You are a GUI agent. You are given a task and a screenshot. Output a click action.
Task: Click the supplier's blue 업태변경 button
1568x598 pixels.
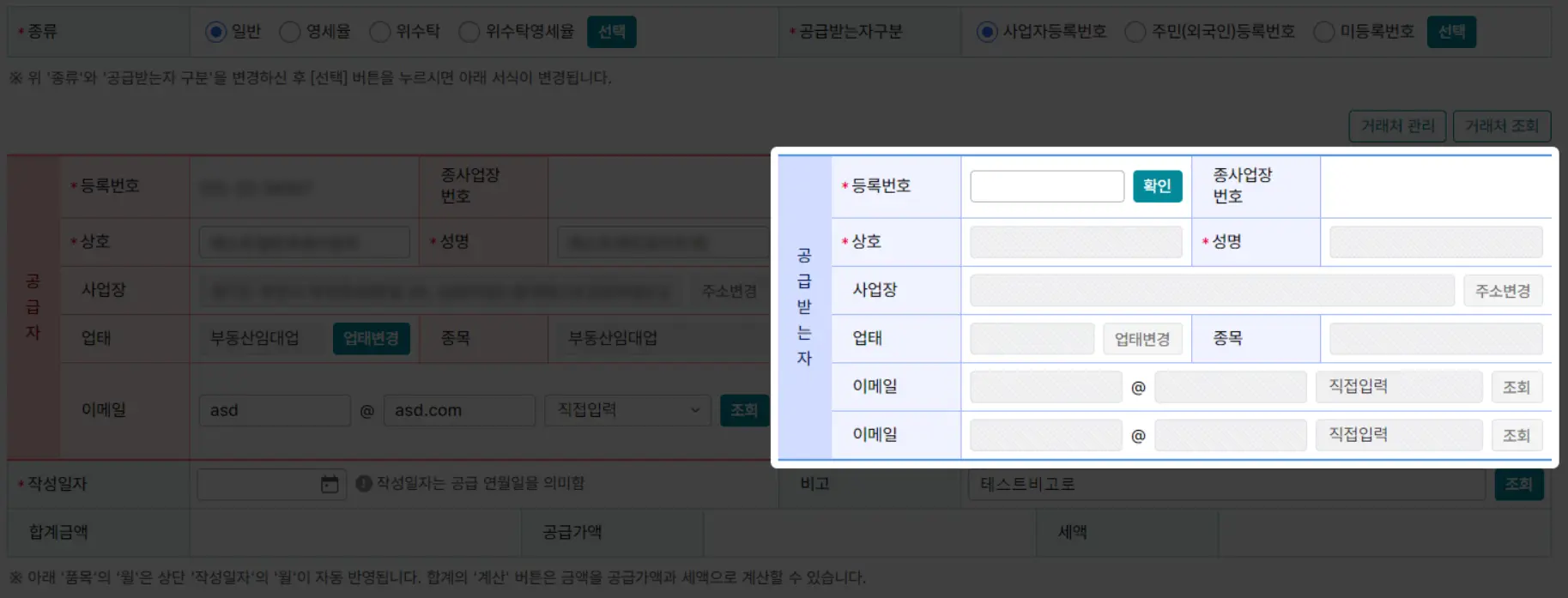371,338
